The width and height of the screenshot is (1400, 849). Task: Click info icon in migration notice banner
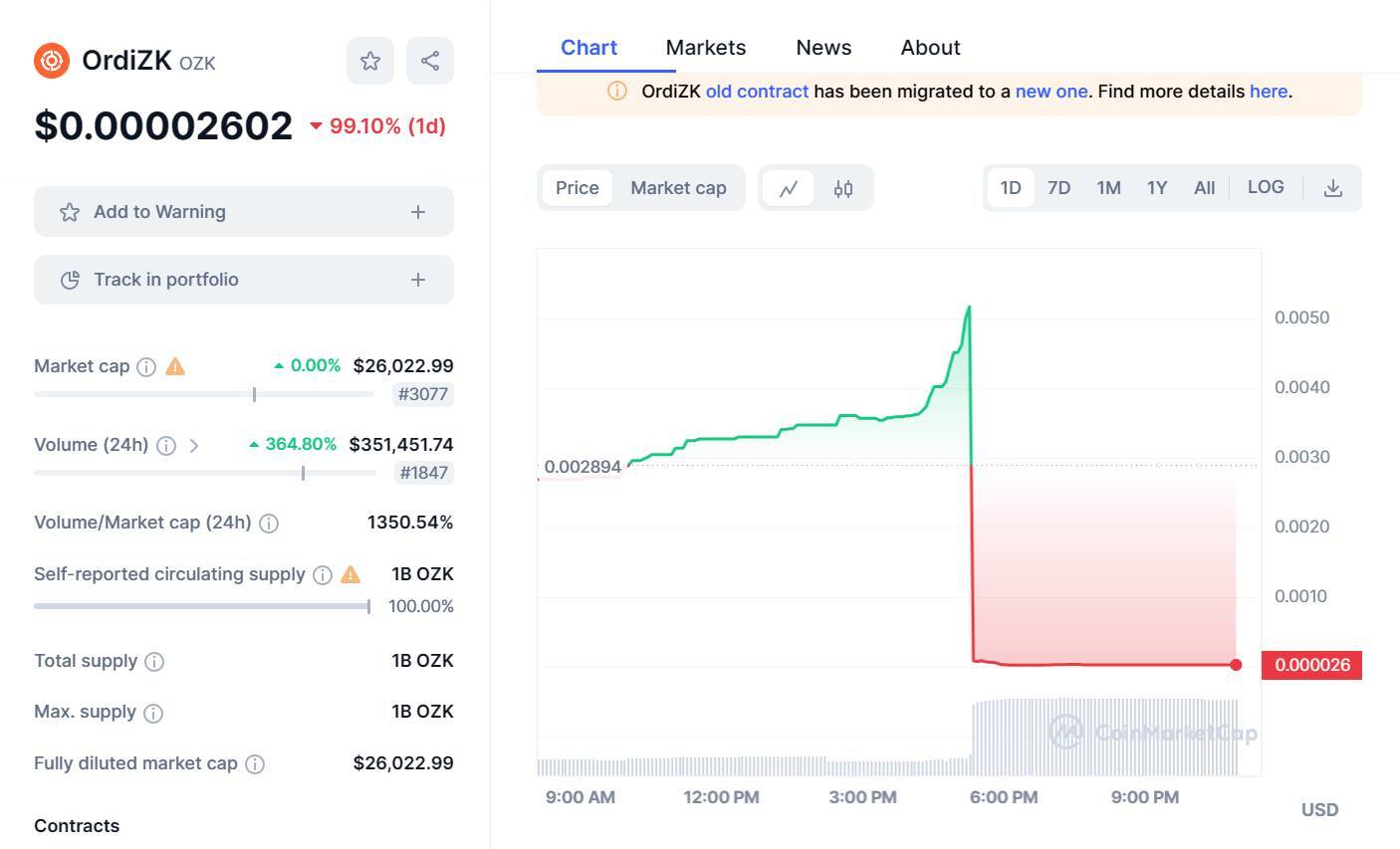pyautogui.click(x=617, y=92)
